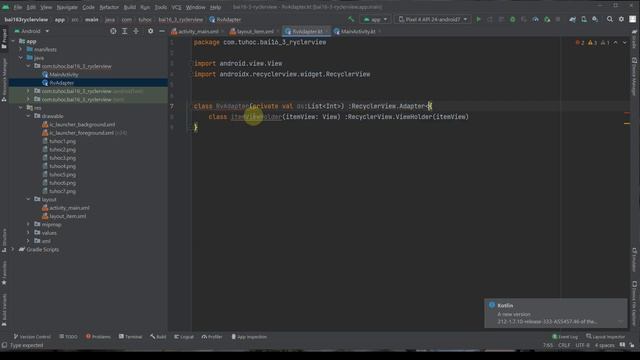Open Project panel options gear
The width and height of the screenshot is (640, 360).
click(x=151, y=31)
